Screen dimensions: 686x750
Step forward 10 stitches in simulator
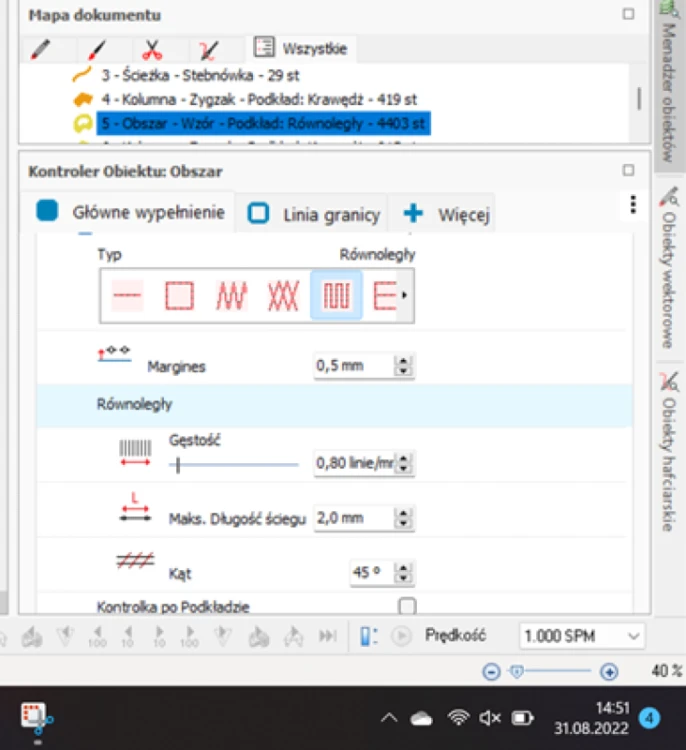[x=159, y=637]
